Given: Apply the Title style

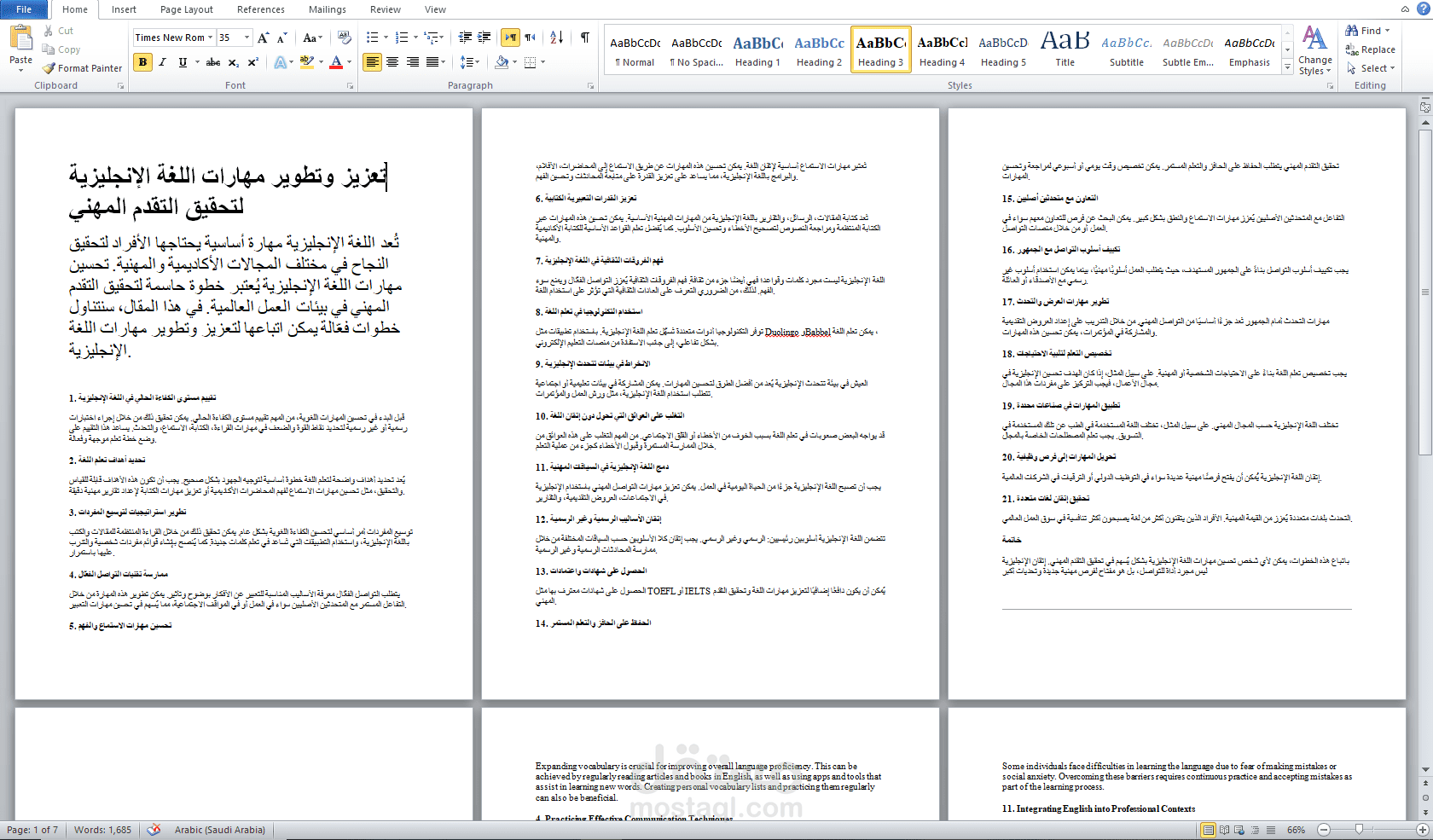Looking at the screenshot, I should pyautogui.click(x=1065, y=50).
